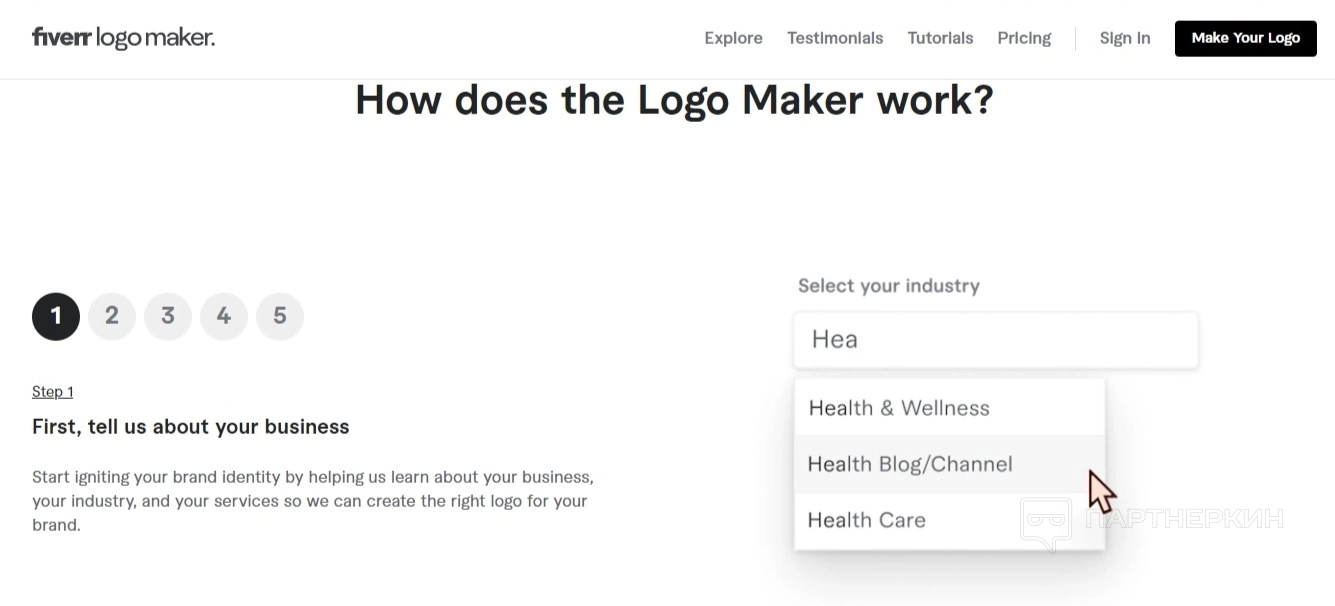Screen dimensions: 1335x606
Task: Select Health Blog/Channel option
Action: [910, 464]
